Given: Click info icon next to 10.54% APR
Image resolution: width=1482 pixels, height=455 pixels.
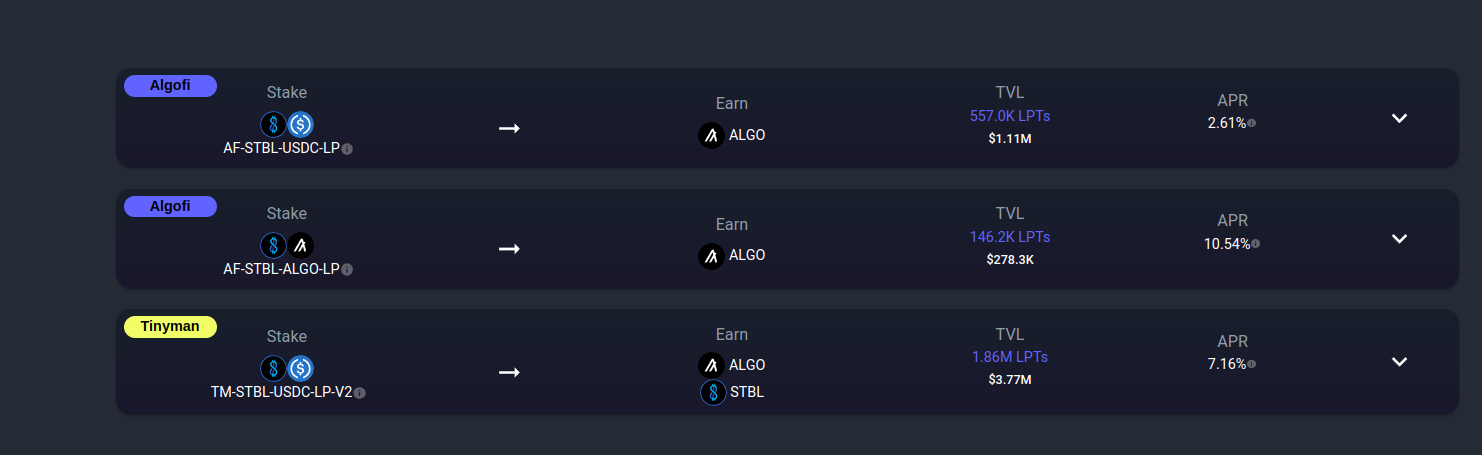Looking at the screenshot, I should pos(1256,244).
